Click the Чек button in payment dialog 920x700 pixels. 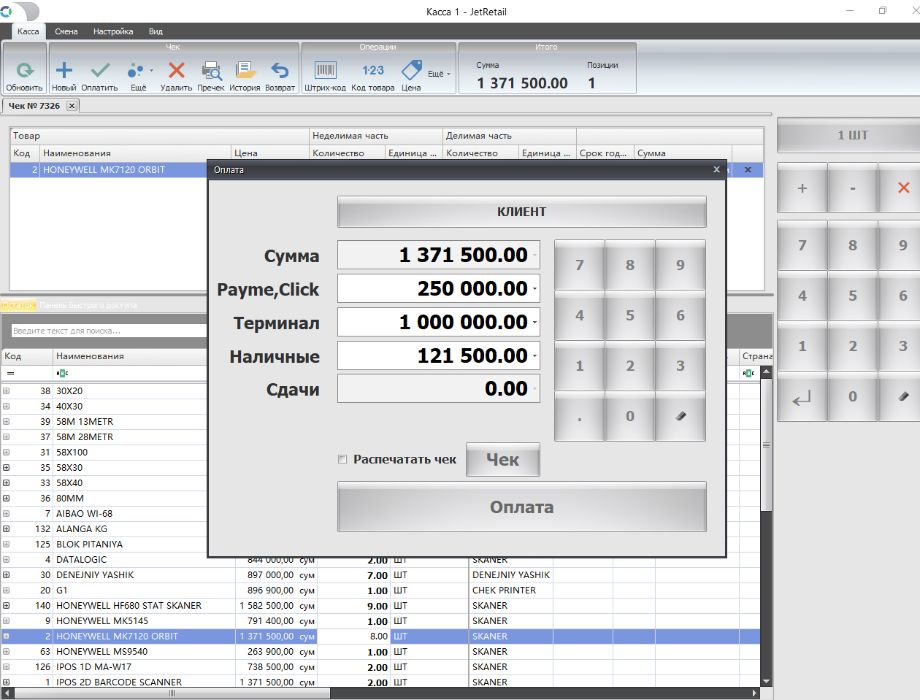coord(503,459)
